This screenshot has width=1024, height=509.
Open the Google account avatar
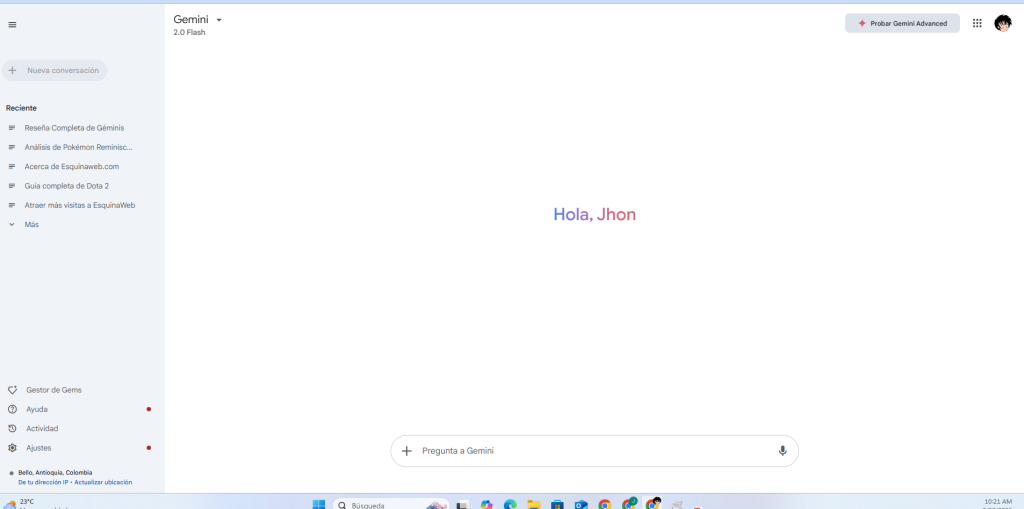pos(1002,24)
